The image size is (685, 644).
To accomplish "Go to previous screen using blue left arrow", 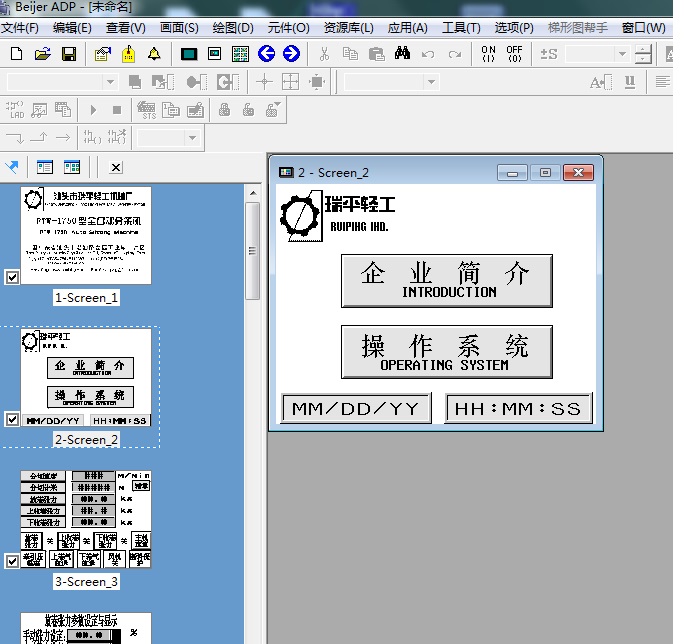I will pyautogui.click(x=266, y=54).
